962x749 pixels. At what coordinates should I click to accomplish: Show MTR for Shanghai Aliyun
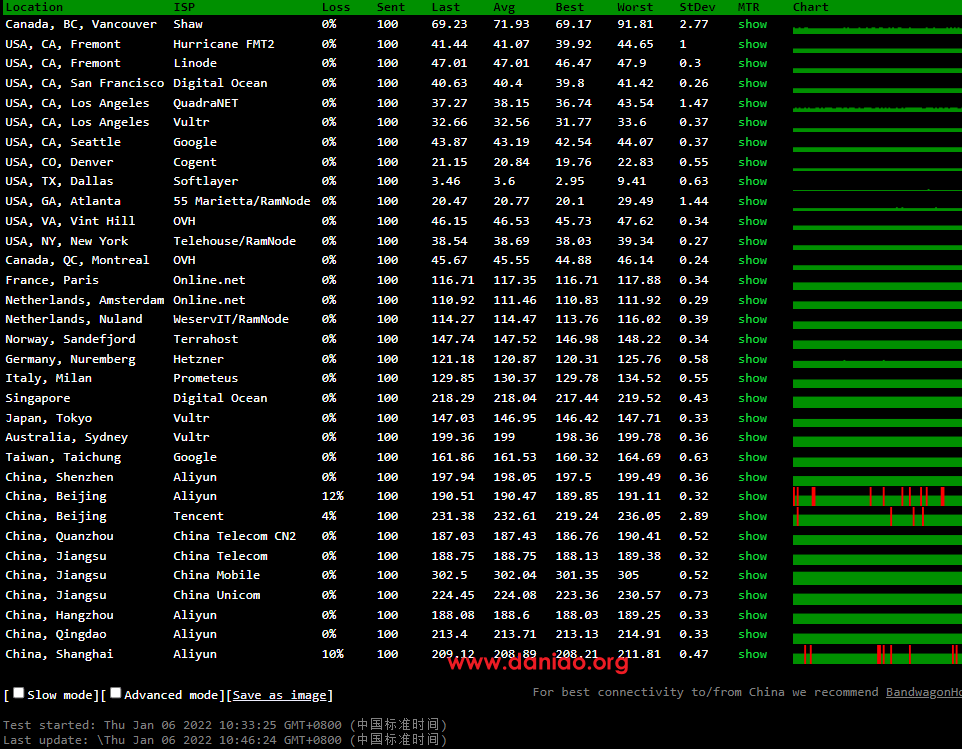tap(752, 654)
